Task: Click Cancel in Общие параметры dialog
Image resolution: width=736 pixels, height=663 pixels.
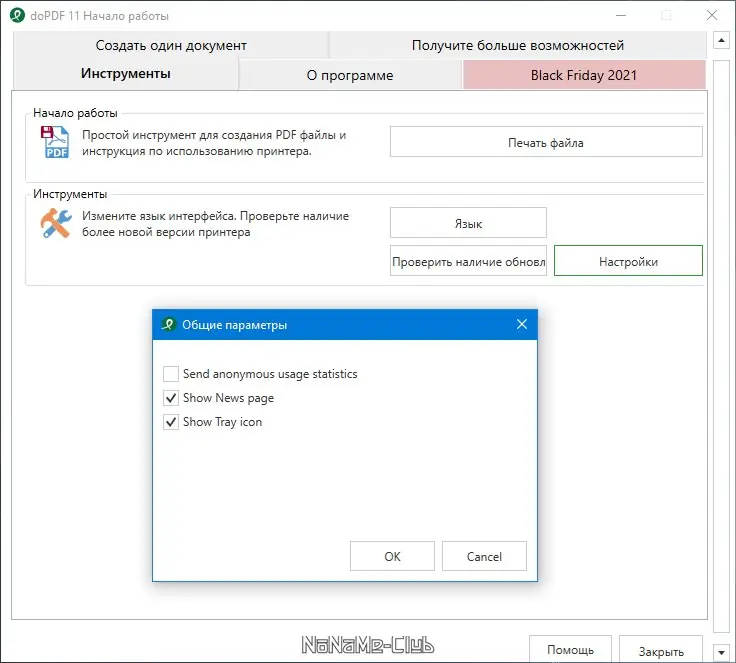Action: (x=484, y=556)
